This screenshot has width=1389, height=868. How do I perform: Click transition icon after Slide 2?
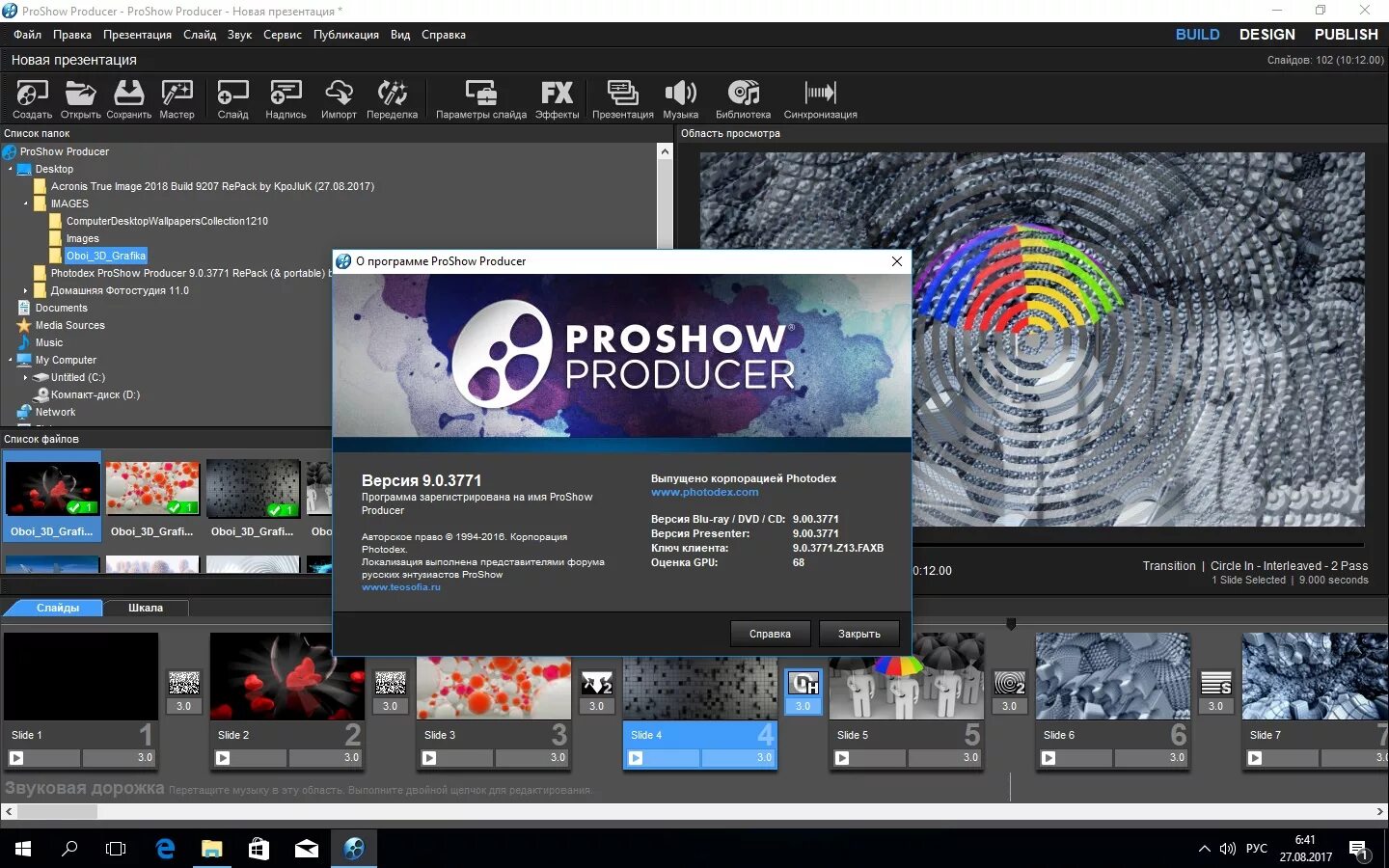coord(391,684)
